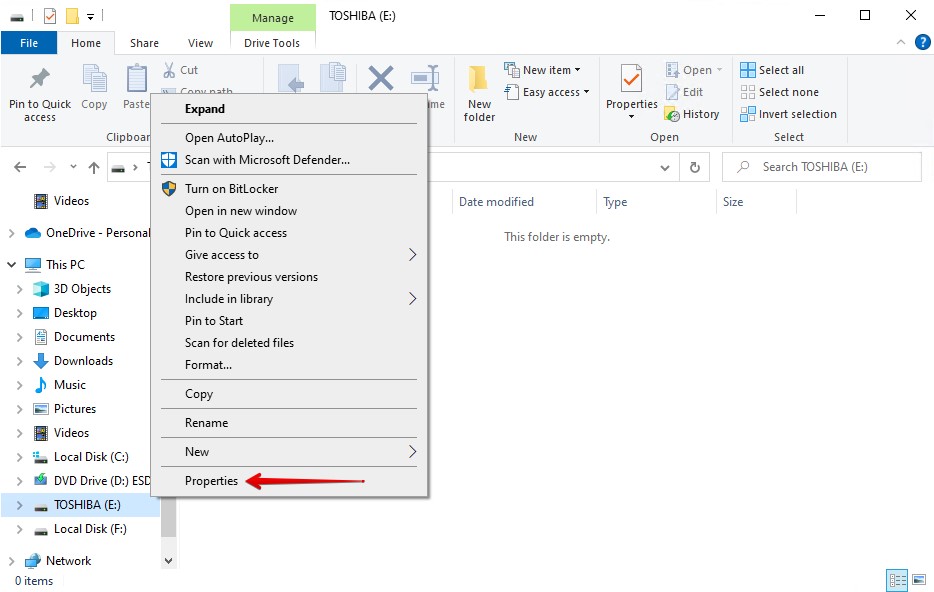This screenshot has width=934, height=592.
Task: Expand the Network tree node
Action: pyautogui.click(x=11, y=561)
